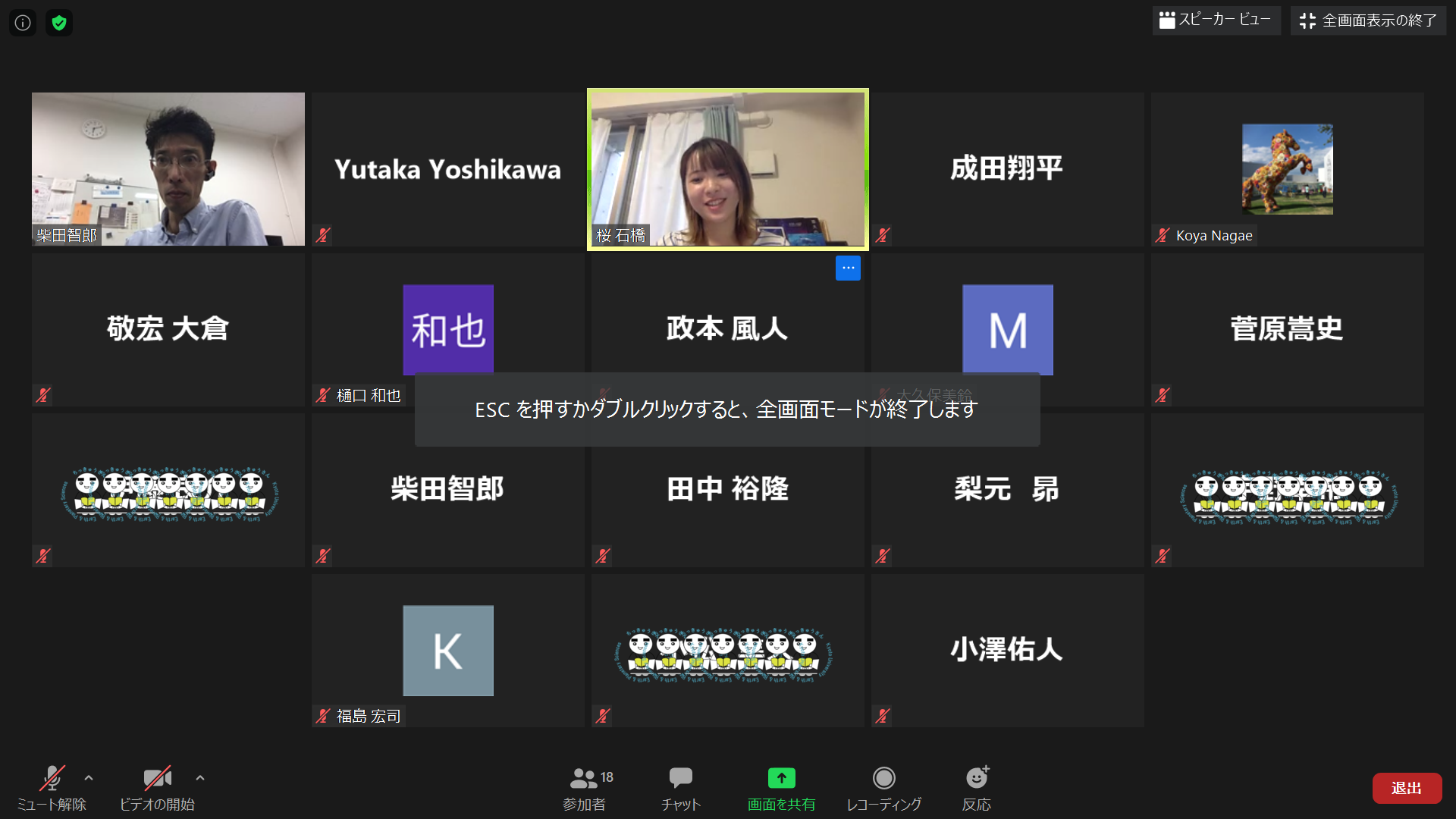Click the muted mic icon on 敬宏 大倉 tile
Screen dimensions: 1456x819
click(43, 395)
